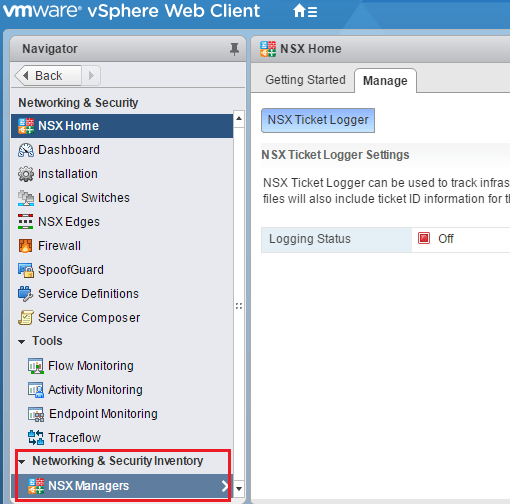Select the Manage tab
Screen dimensions: 510x504
385,81
